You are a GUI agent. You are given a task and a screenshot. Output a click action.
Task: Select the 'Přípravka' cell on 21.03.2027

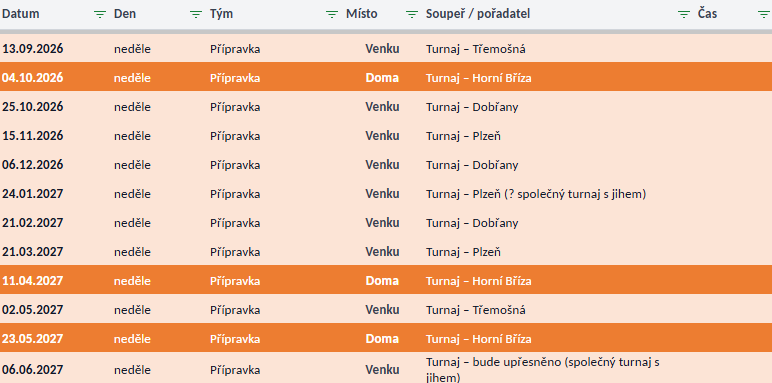[235, 252]
